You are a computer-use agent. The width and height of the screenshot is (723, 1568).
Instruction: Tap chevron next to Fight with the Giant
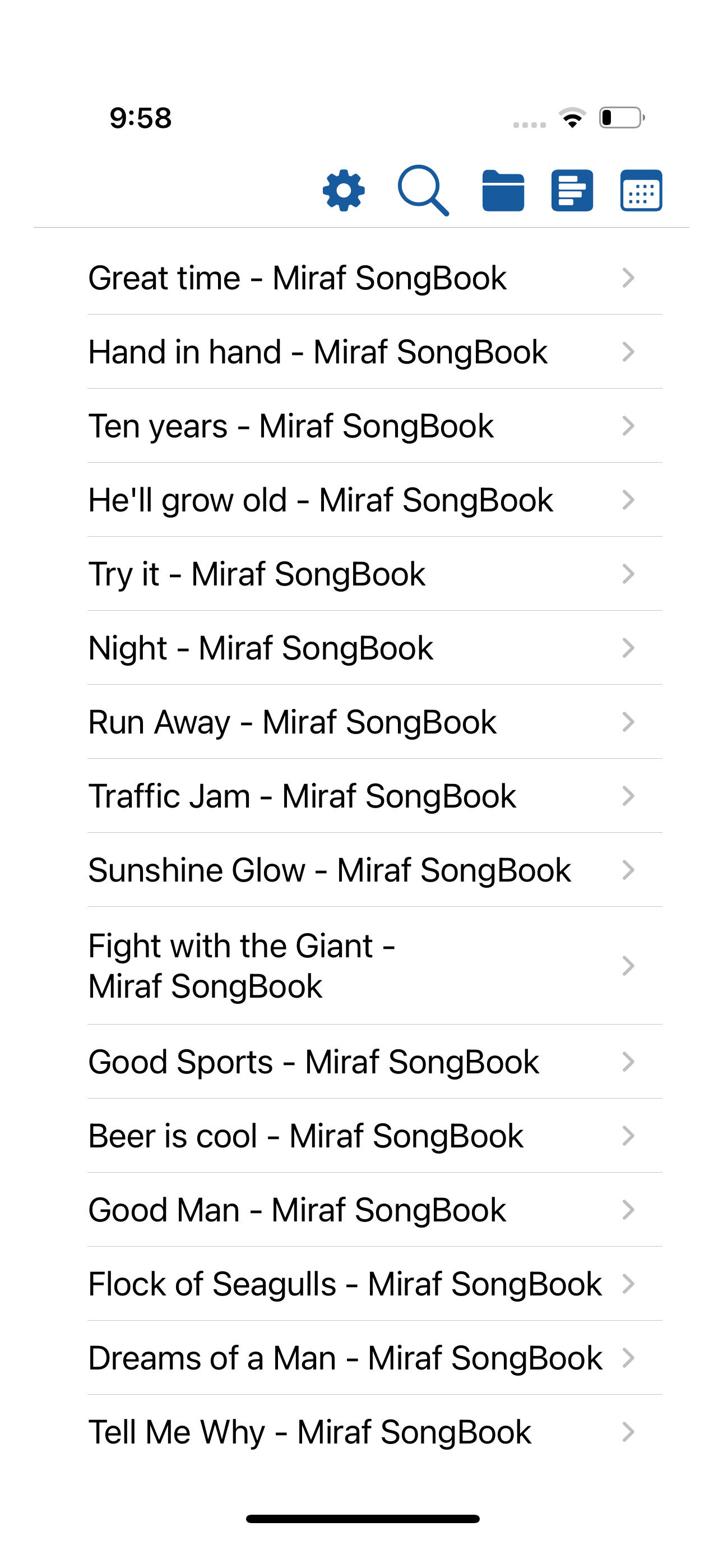tap(629, 966)
